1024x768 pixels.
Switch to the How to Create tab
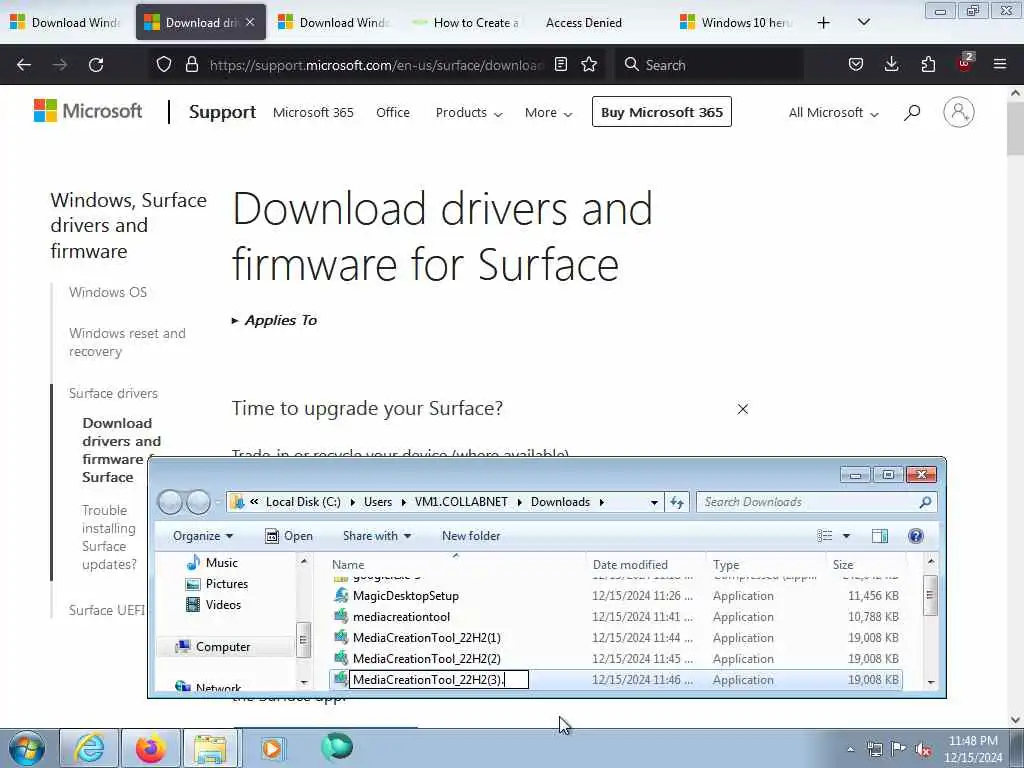pyautogui.click(x=468, y=22)
